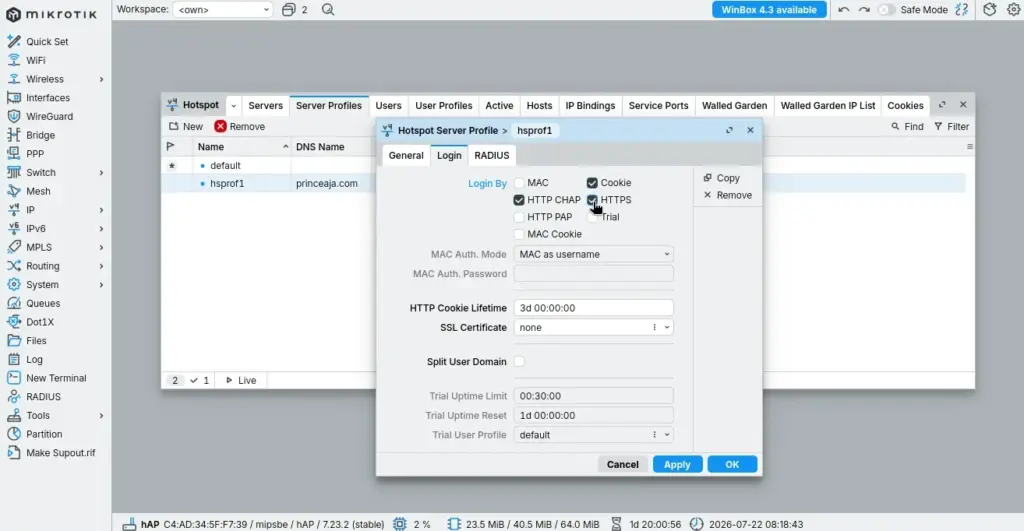Click the Filter funnel icon
Image resolution: width=1024 pixels, height=531 pixels.
(938, 126)
